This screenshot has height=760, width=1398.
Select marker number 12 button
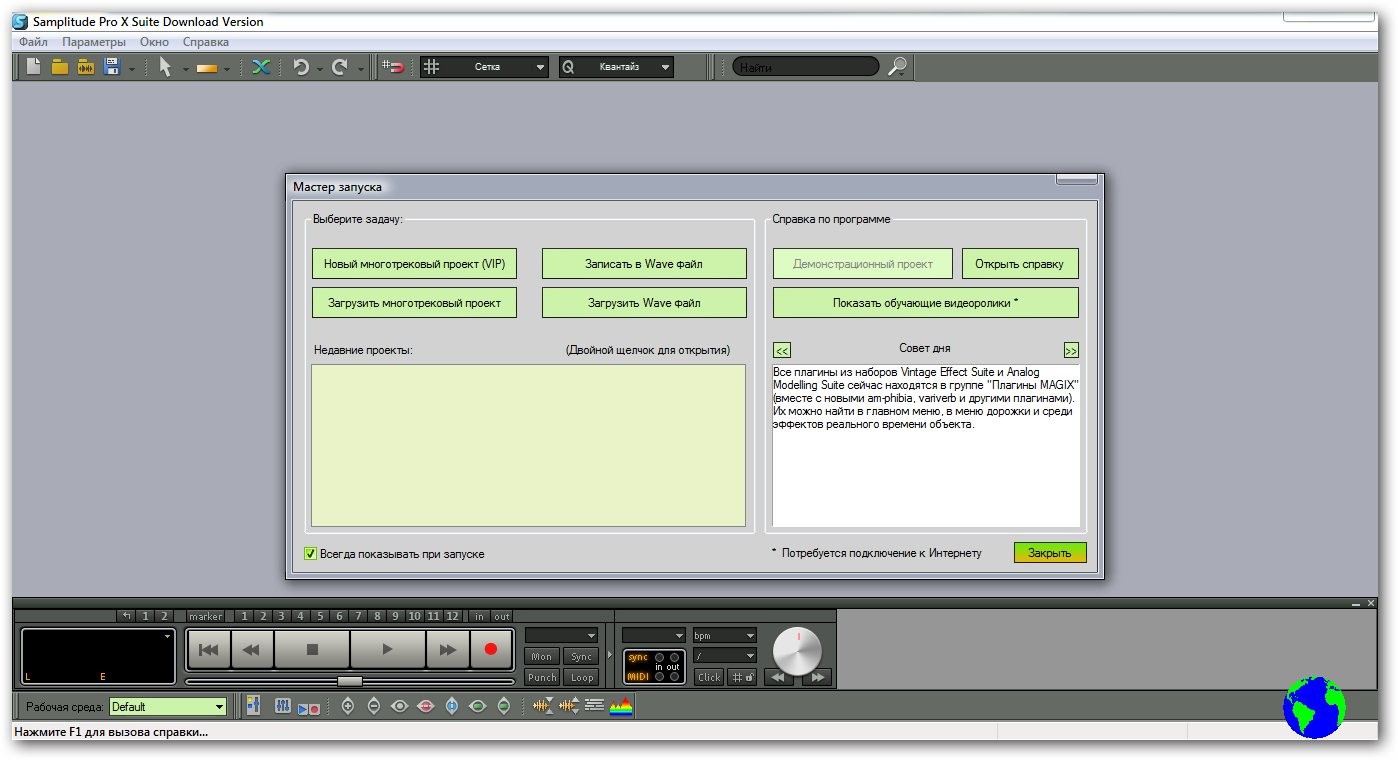point(453,616)
